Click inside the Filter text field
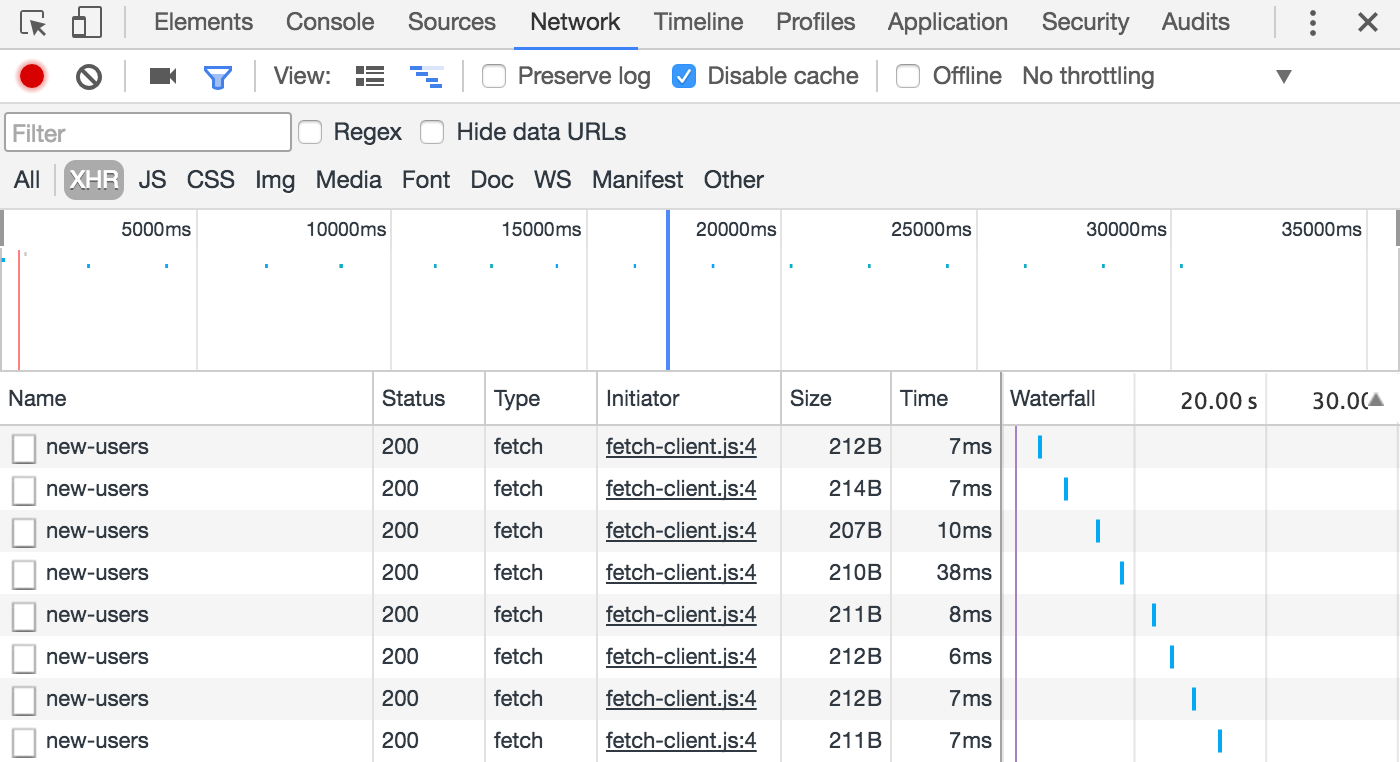 pyautogui.click(x=148, y=132)
